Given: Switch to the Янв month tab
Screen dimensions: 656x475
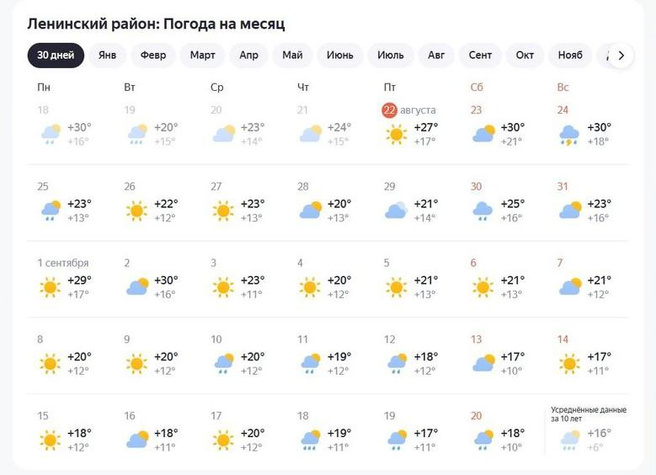Looking at the screenshot, I should (x=107, y=55).
